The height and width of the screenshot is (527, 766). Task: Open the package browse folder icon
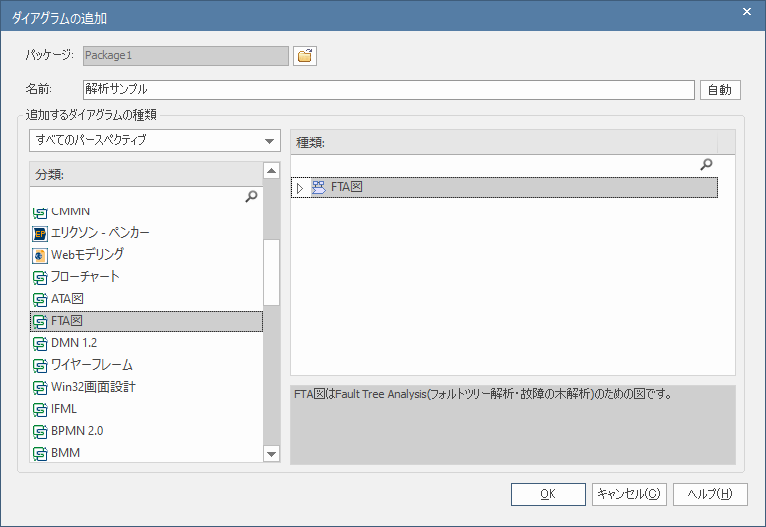(305, 56)
